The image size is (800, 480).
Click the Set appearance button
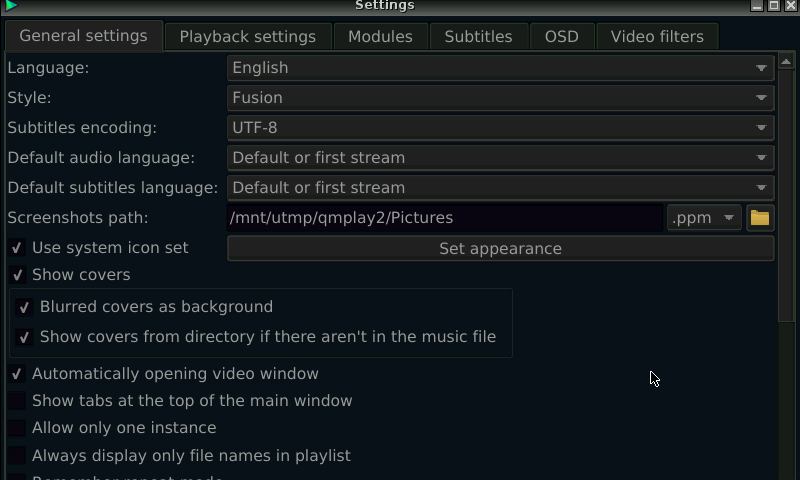click(501, 248)
